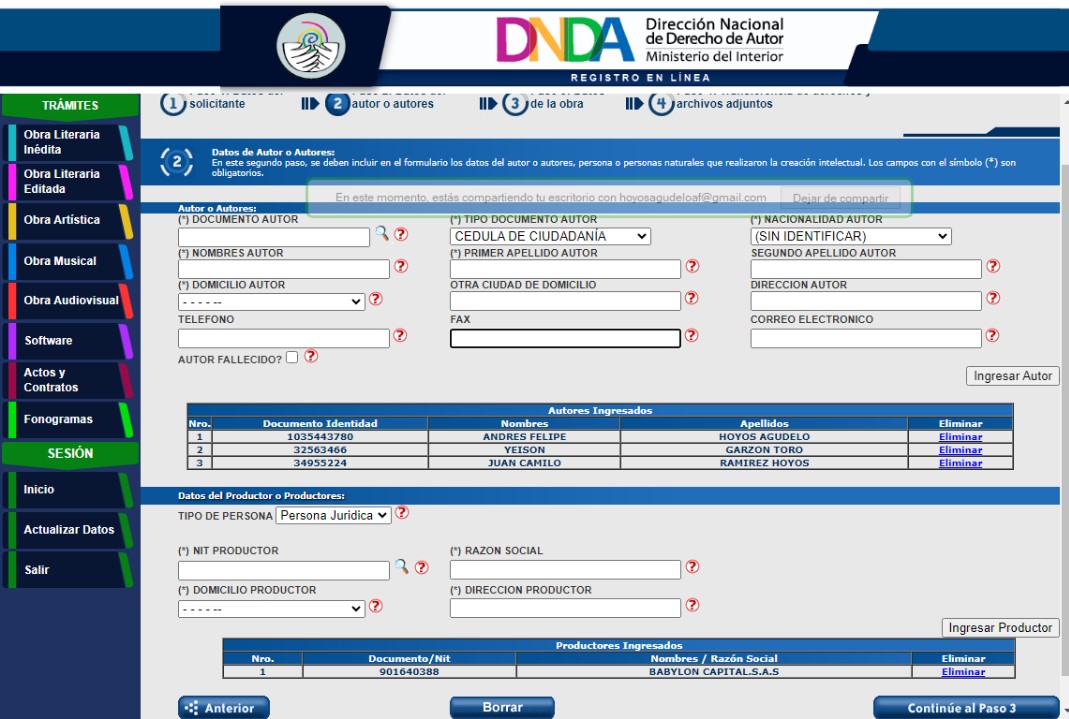1069x719 pixels.
Task: Select Obra Artística menu item
Action: tap(68, 220)
